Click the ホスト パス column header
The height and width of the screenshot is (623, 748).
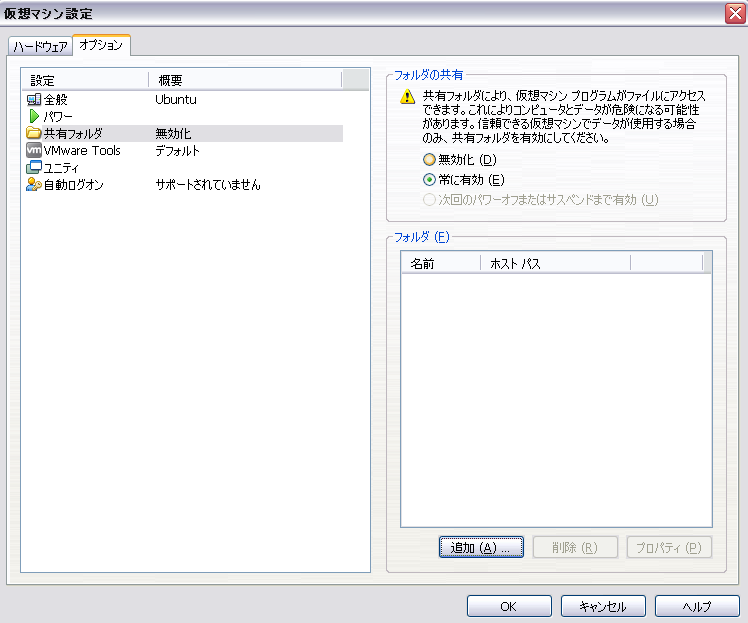555,263
